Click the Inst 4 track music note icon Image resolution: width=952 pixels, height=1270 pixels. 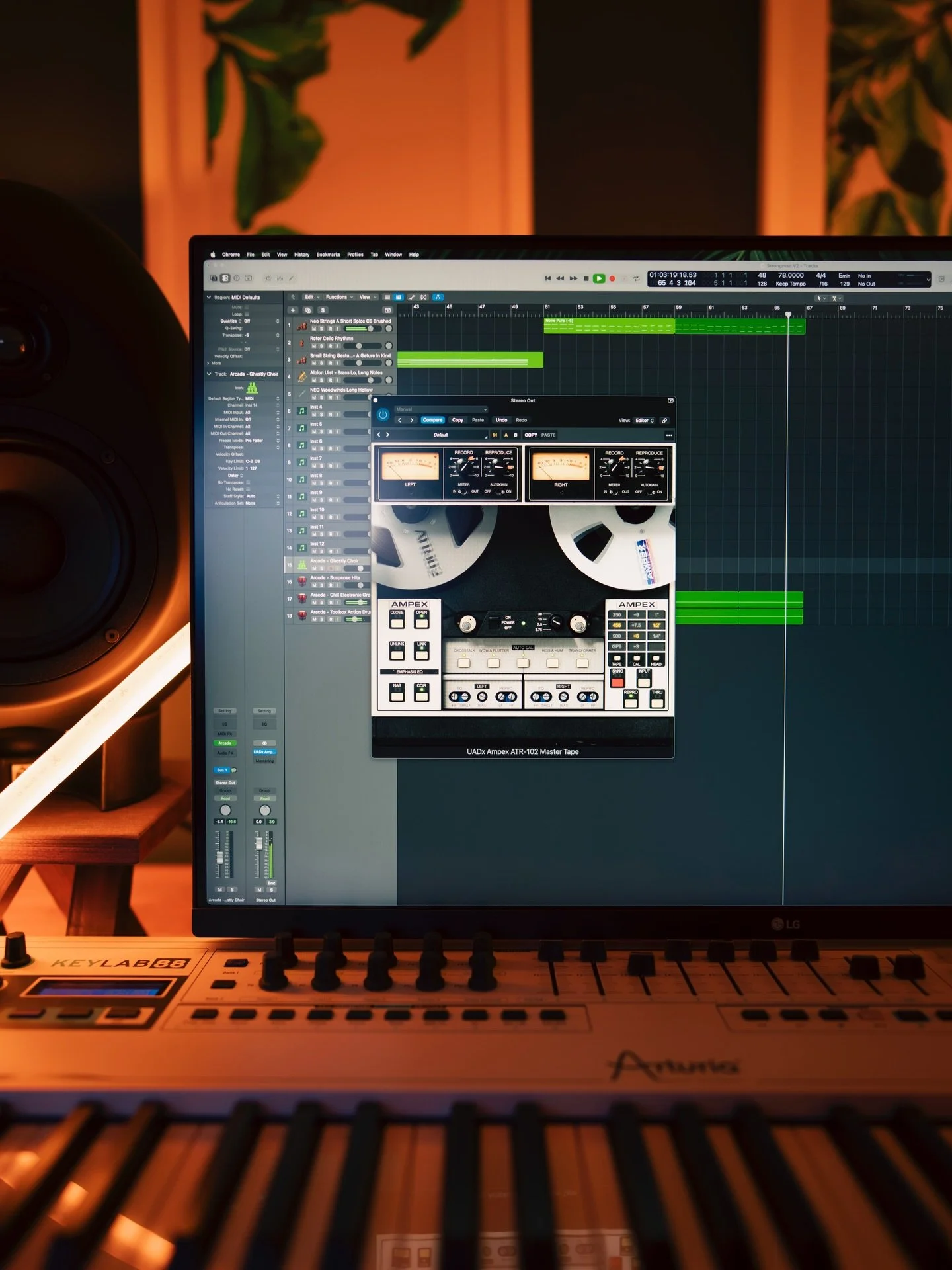coord(301,411)
